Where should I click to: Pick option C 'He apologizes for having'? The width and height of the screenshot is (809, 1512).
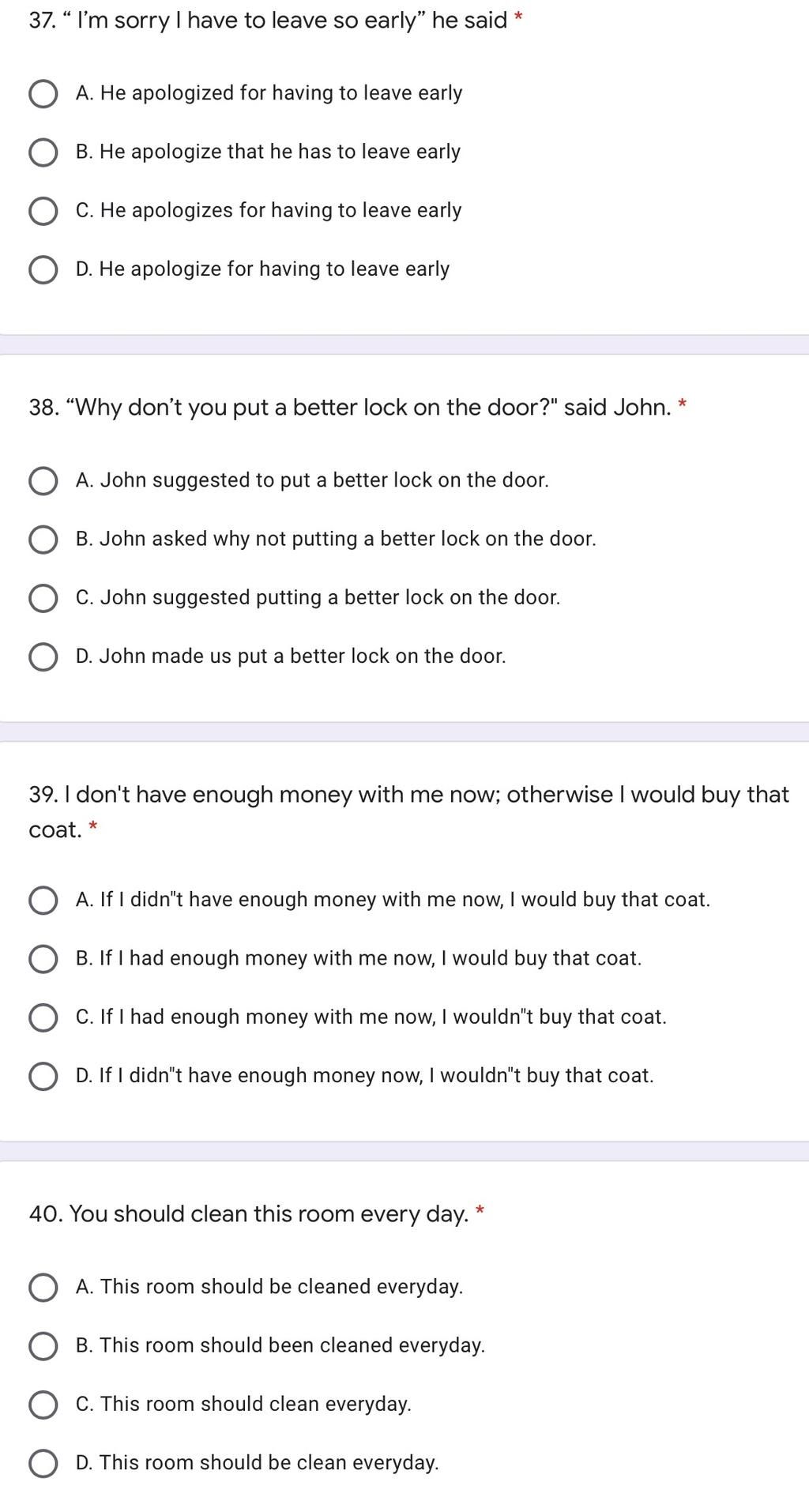[43, 211]
